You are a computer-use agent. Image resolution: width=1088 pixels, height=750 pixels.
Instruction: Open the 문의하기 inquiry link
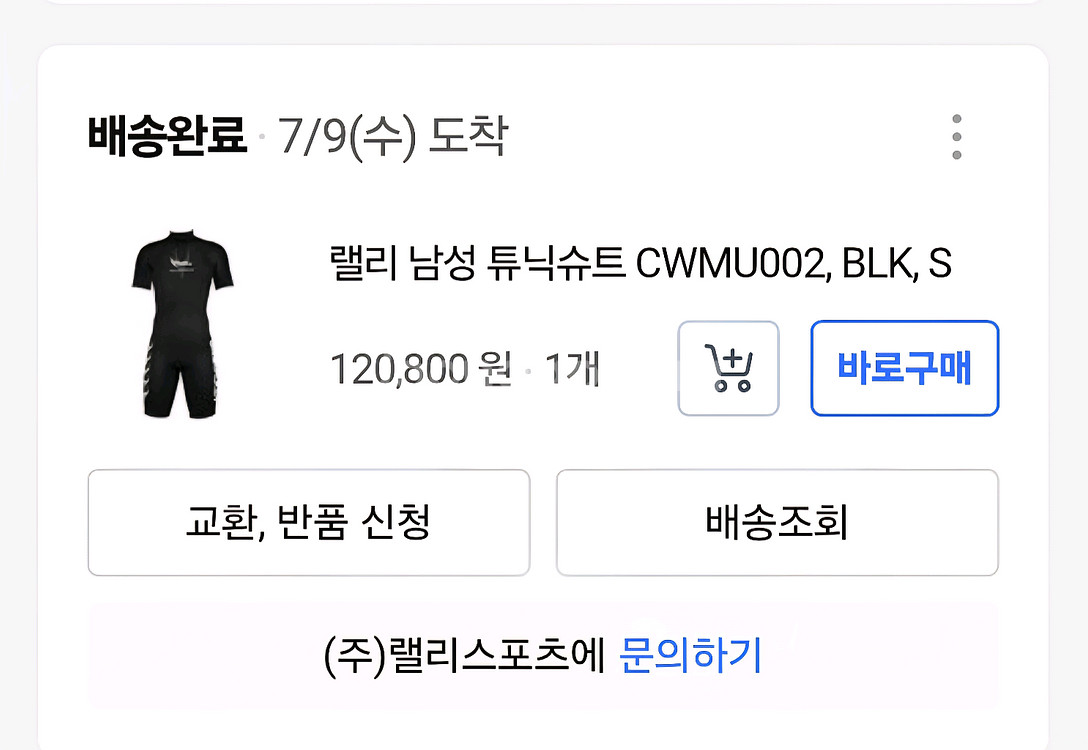click(x=690, y=655)
